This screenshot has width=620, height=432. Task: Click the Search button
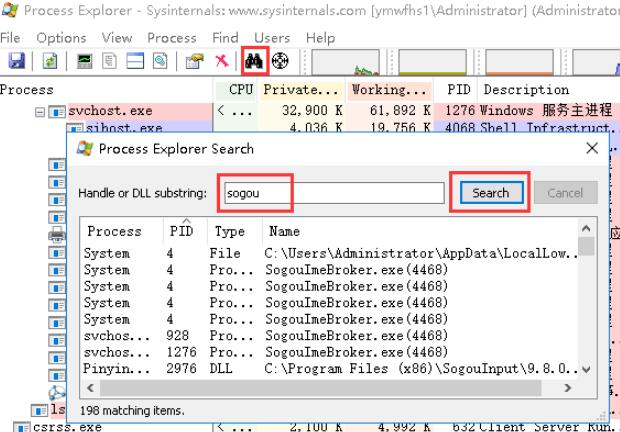[x=491, y=193]
